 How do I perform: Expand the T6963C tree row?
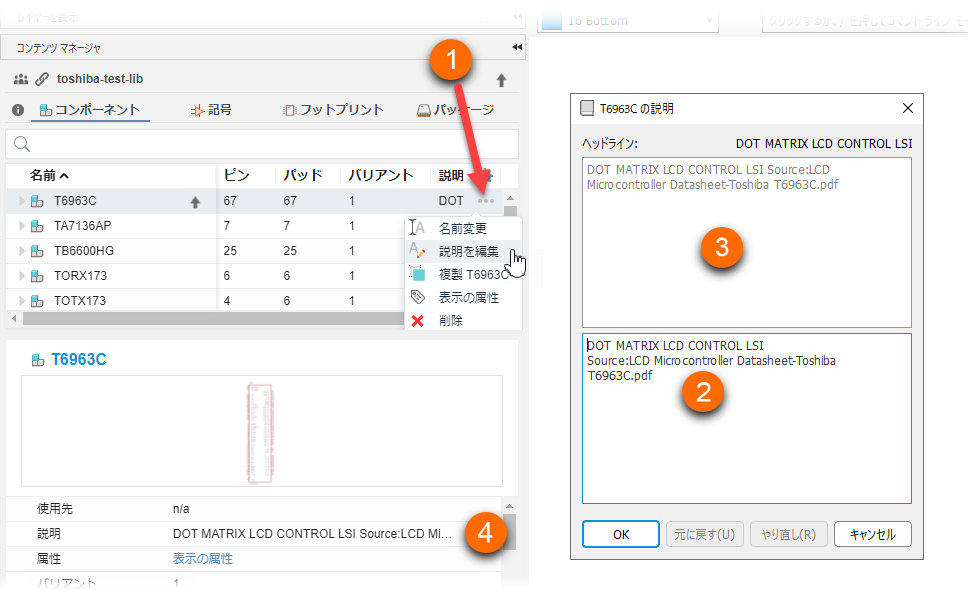click(22, 201)
